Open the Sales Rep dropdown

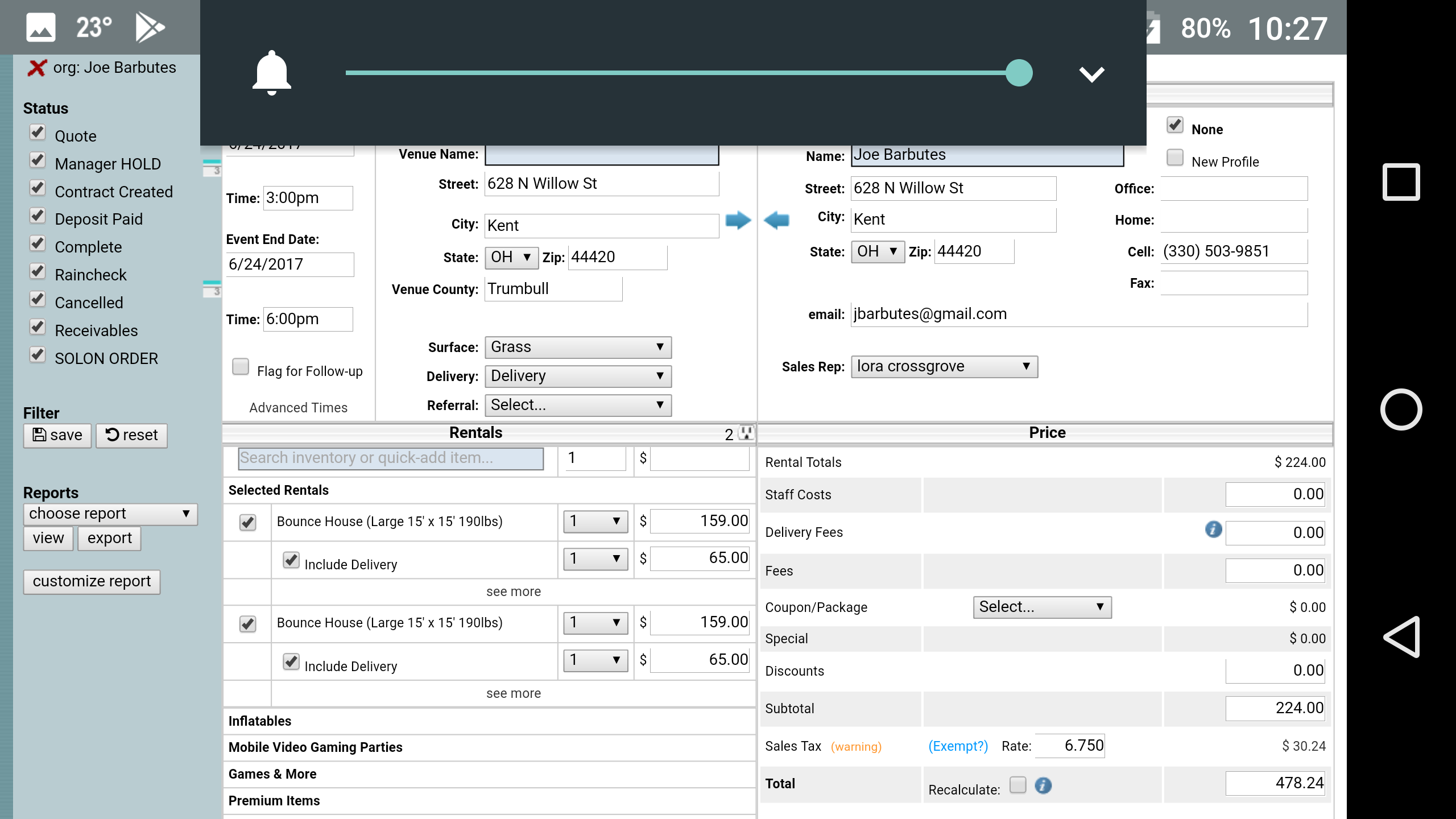[x=944, y=367]
